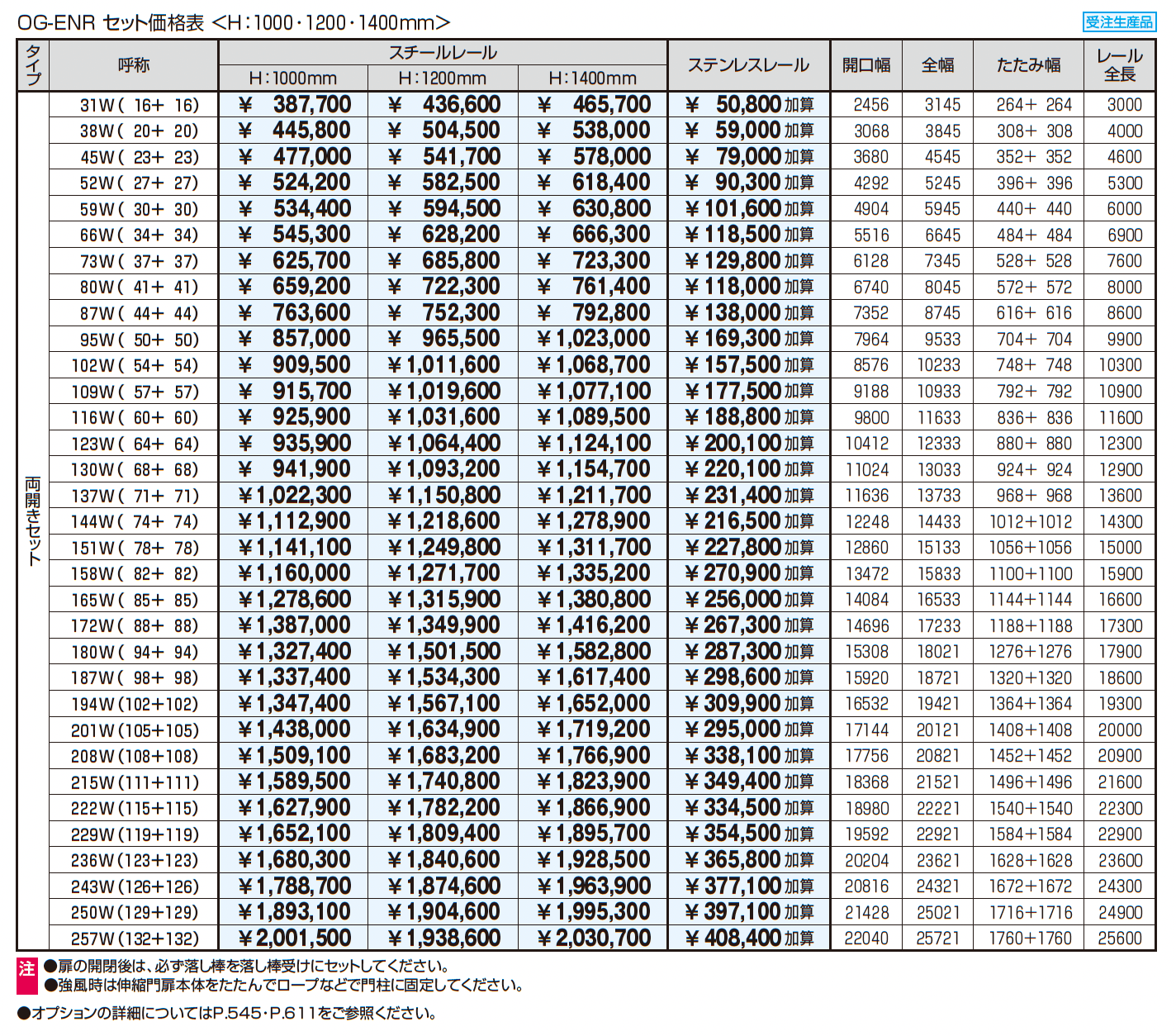Click price ¥387,700 in the table
The width and height of the screenshot is (1176, 1036).
(x=295, y=105)
